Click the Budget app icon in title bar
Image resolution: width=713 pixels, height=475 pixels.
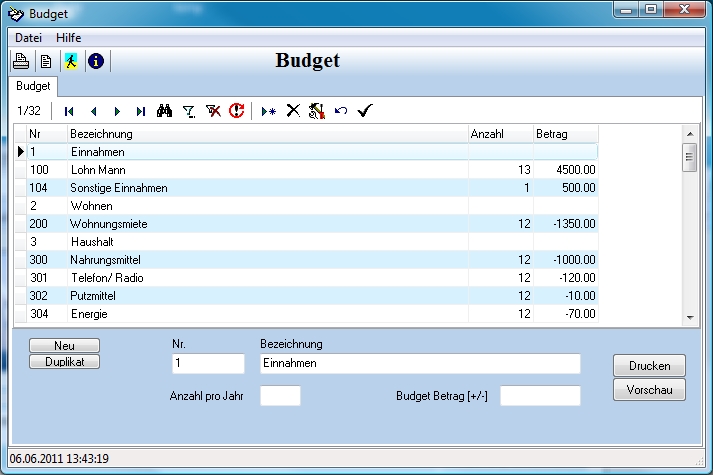[15, 14]
